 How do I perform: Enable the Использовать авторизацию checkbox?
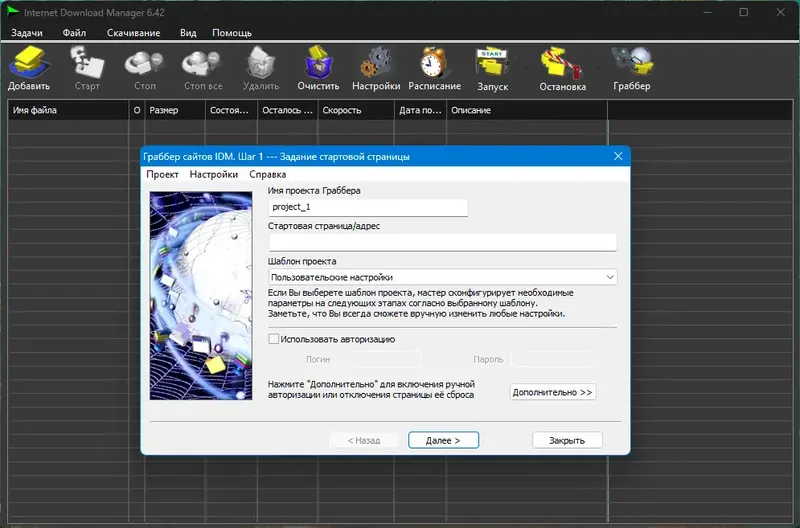273,339
